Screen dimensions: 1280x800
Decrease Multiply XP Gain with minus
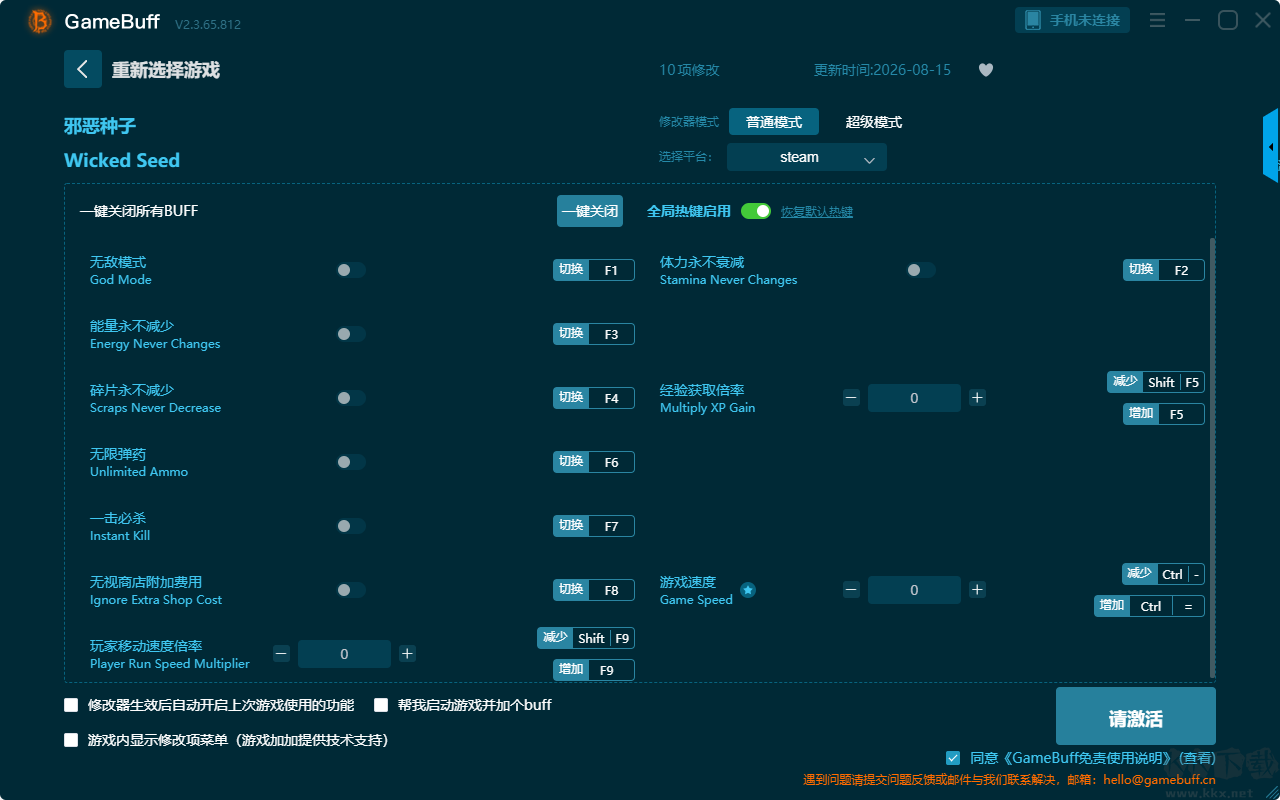[x=851, y=398]
